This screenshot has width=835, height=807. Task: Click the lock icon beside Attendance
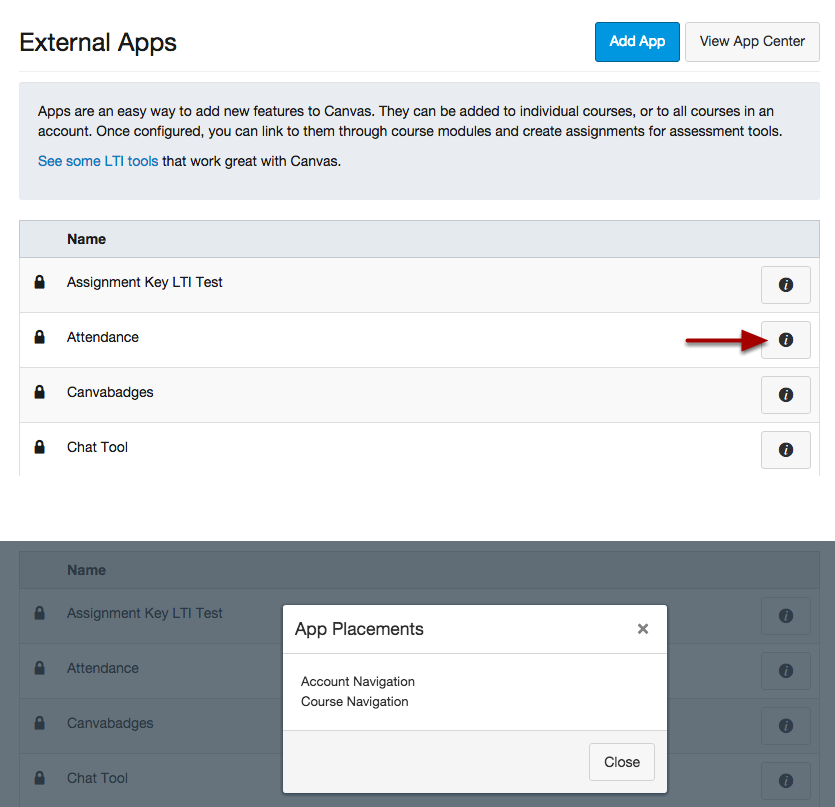tap(39, 337)
